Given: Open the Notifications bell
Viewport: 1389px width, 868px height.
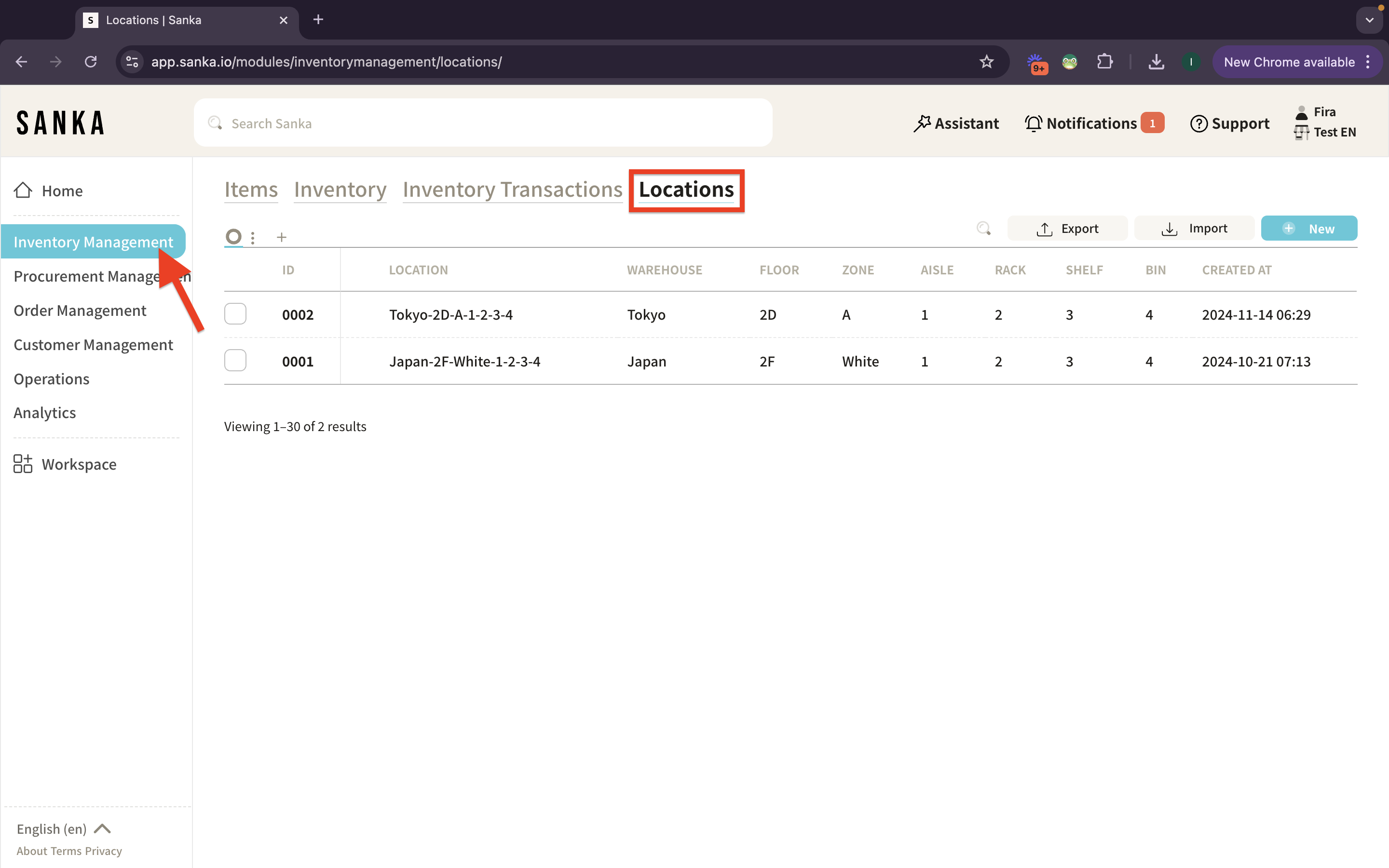Looking at the screenshot, I should click(x=1033, y=123).
